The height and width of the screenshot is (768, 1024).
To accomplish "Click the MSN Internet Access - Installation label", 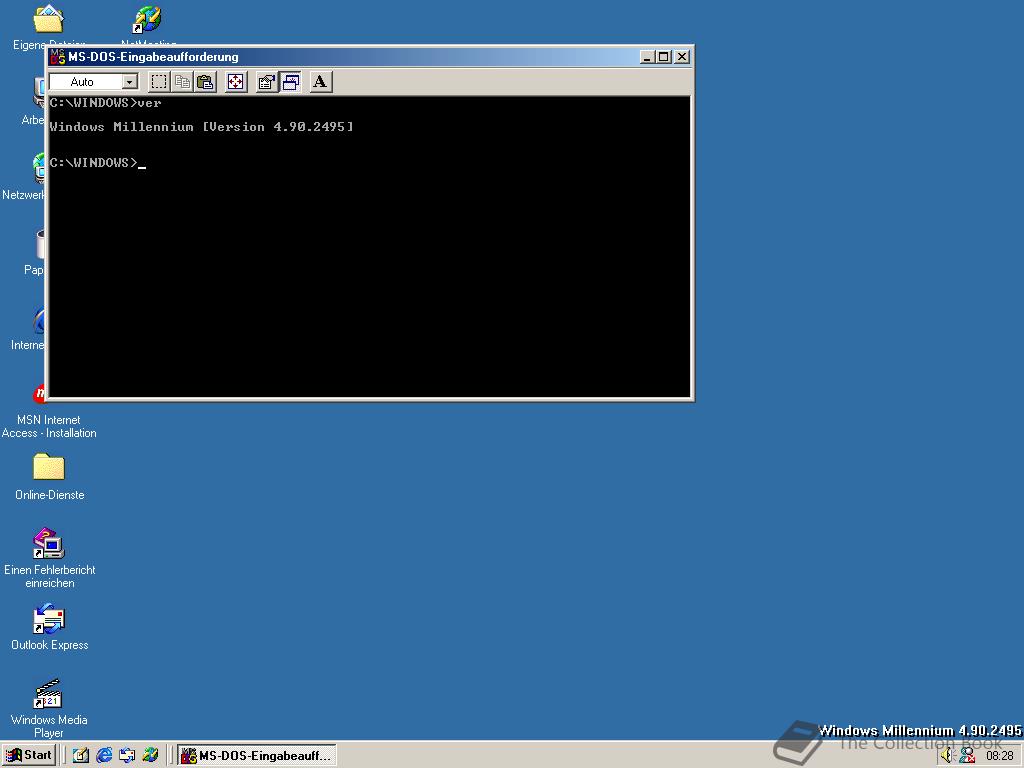I will (x=49, y=426).
